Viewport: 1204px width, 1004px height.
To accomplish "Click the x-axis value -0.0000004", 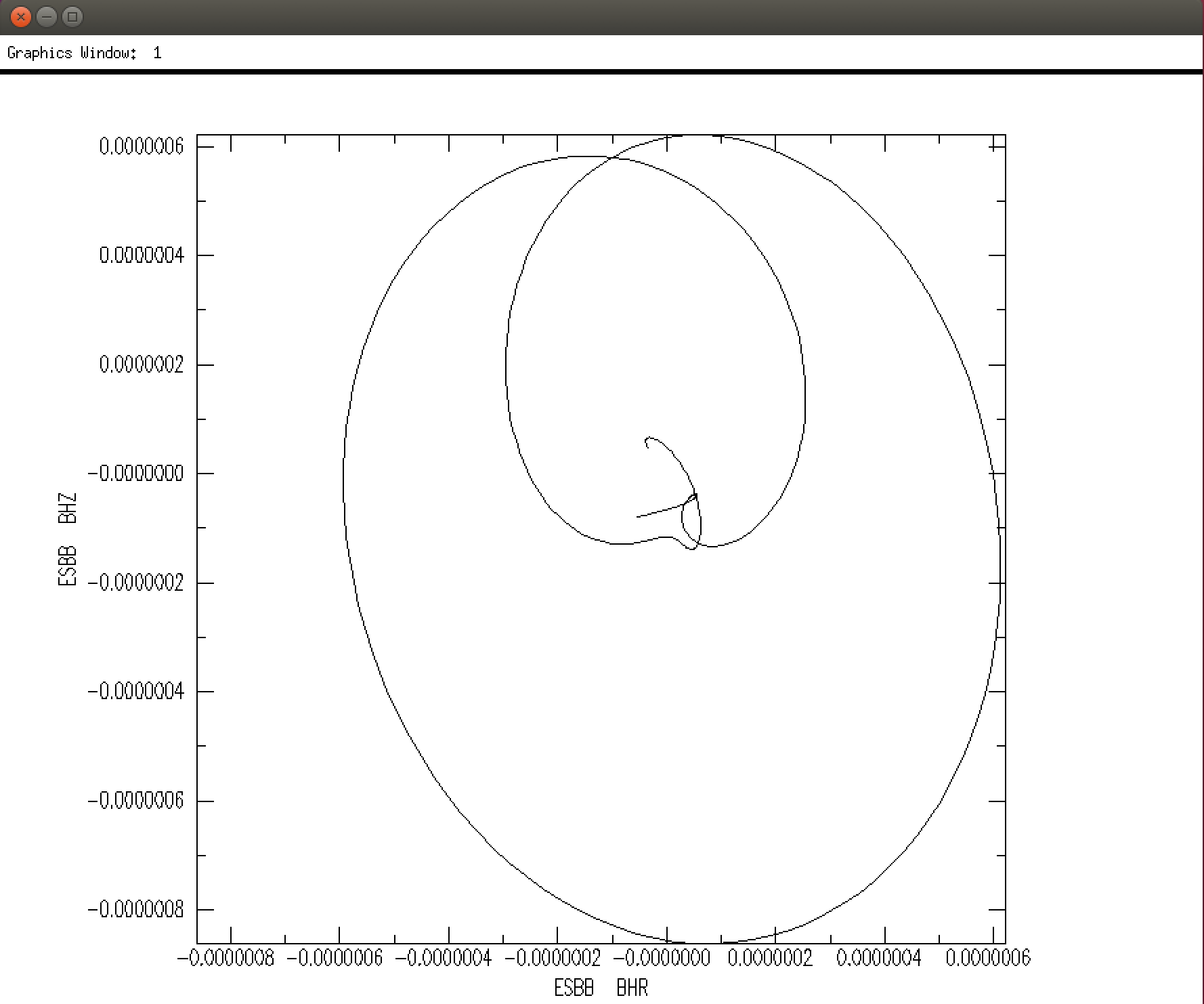I will (x=444, y=958).
